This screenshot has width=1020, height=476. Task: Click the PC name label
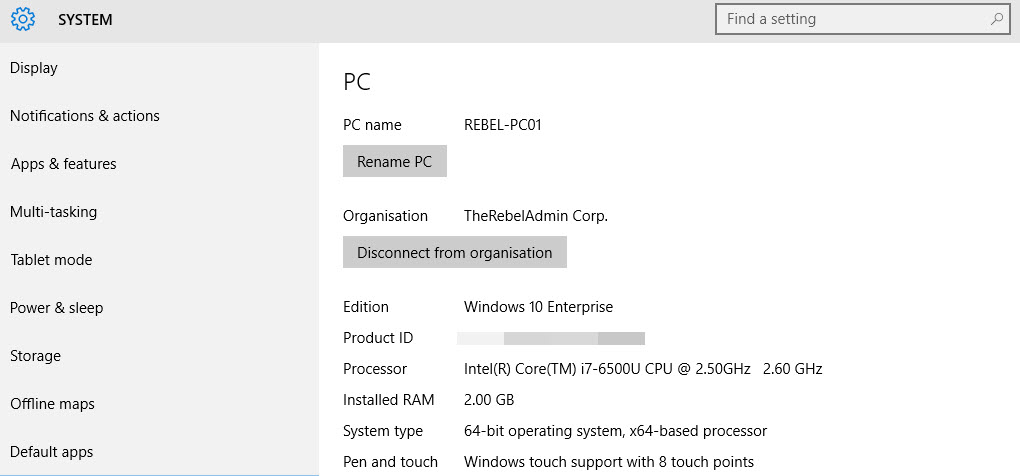tap(372, 125)
